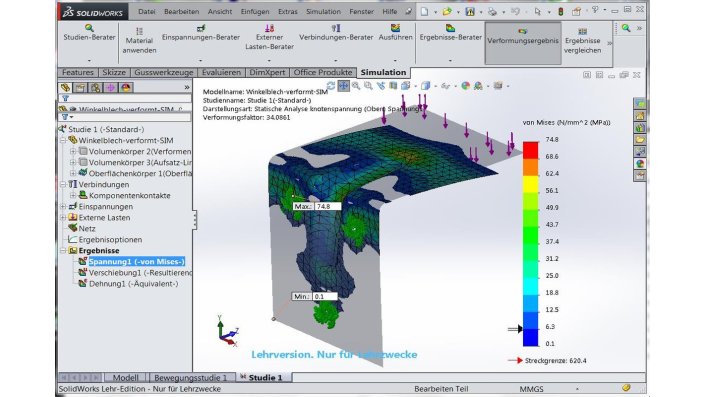This screenshot has height=397, width=705.
Task: Switch to the Skizze tab
Action: tap(114, 72)
